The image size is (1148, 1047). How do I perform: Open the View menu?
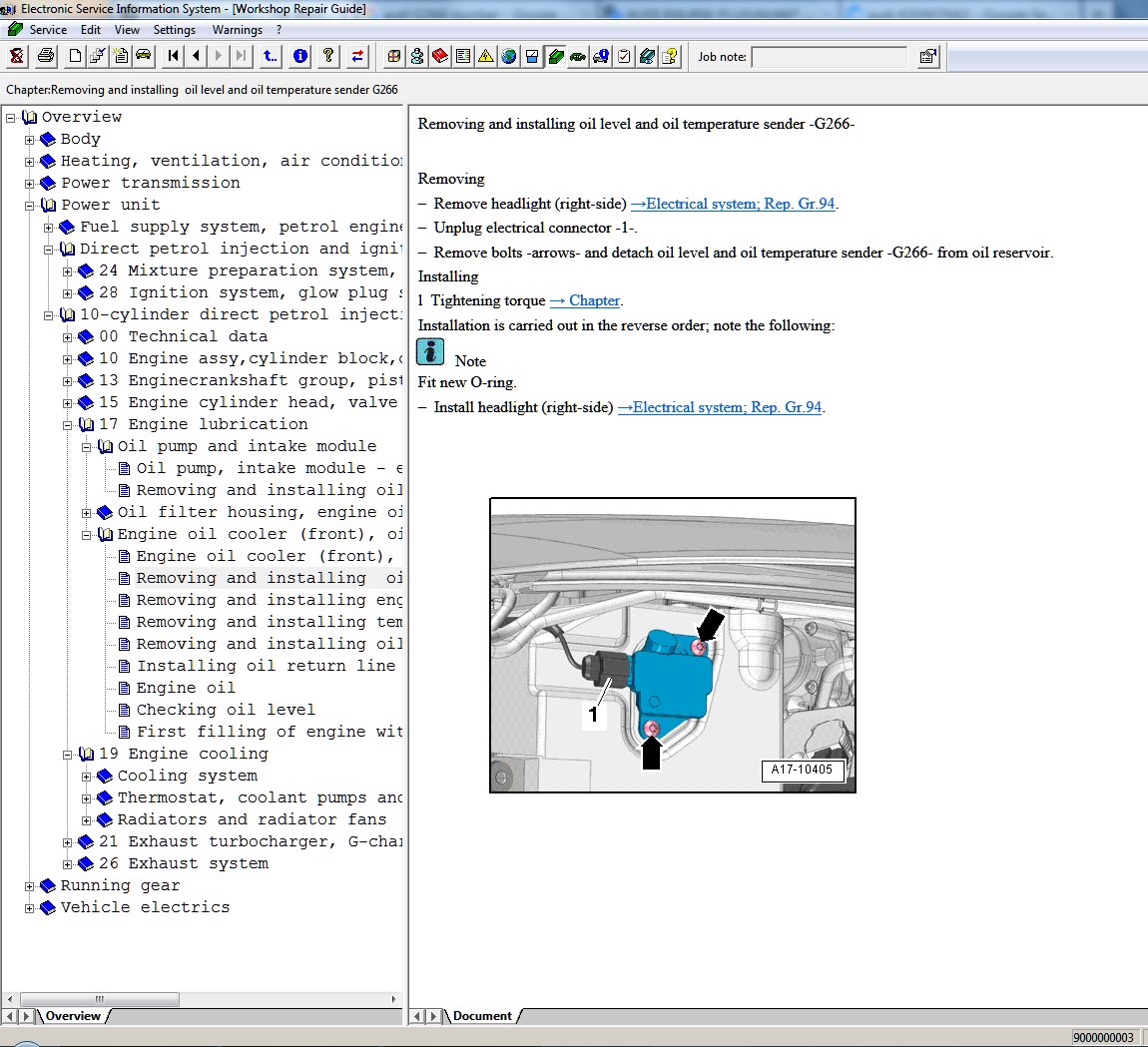coord(127,30)
